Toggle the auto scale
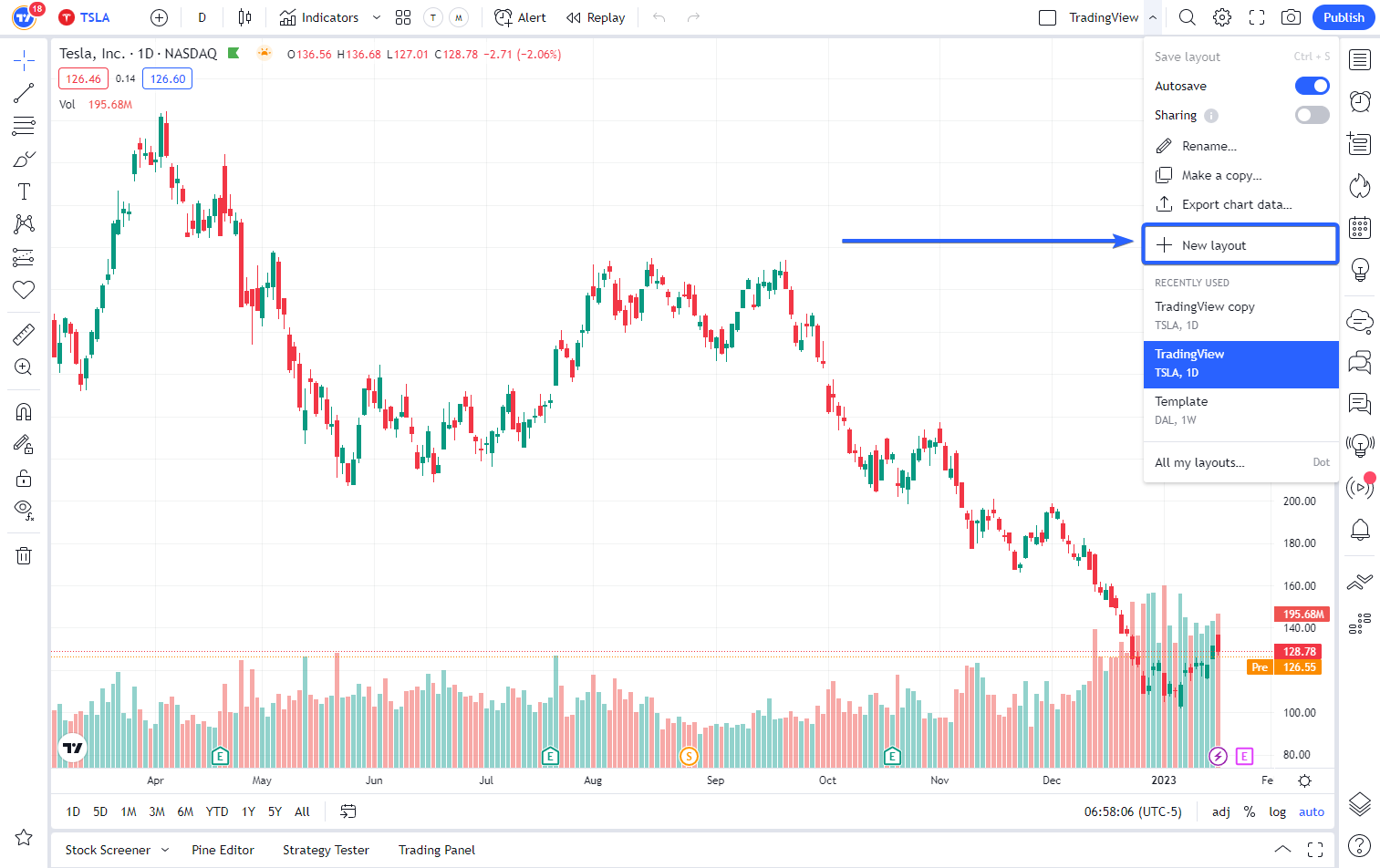The width and height of the screenshot is (1380, 868). tap(1312, 811)
